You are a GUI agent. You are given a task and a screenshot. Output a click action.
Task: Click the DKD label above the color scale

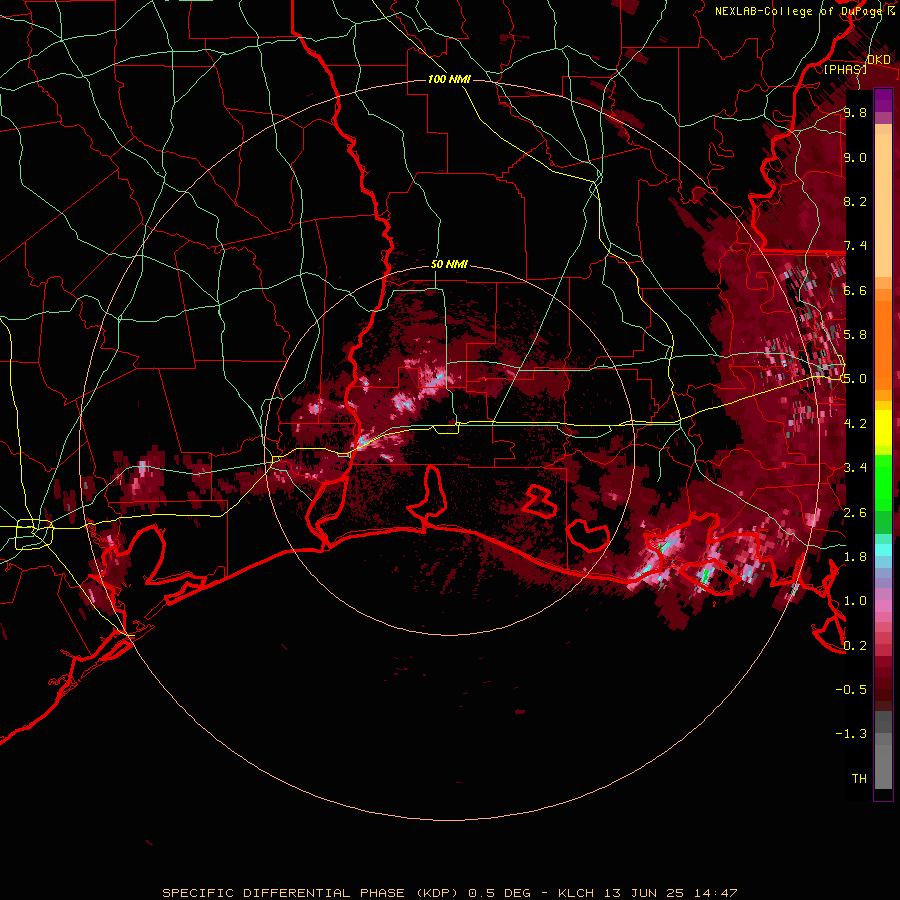click(879, 60)
